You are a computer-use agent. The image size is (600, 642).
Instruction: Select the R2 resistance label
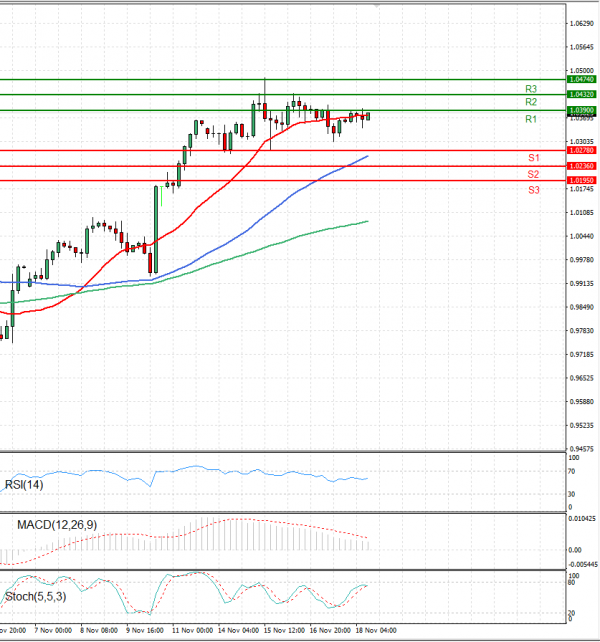(531, 102)
